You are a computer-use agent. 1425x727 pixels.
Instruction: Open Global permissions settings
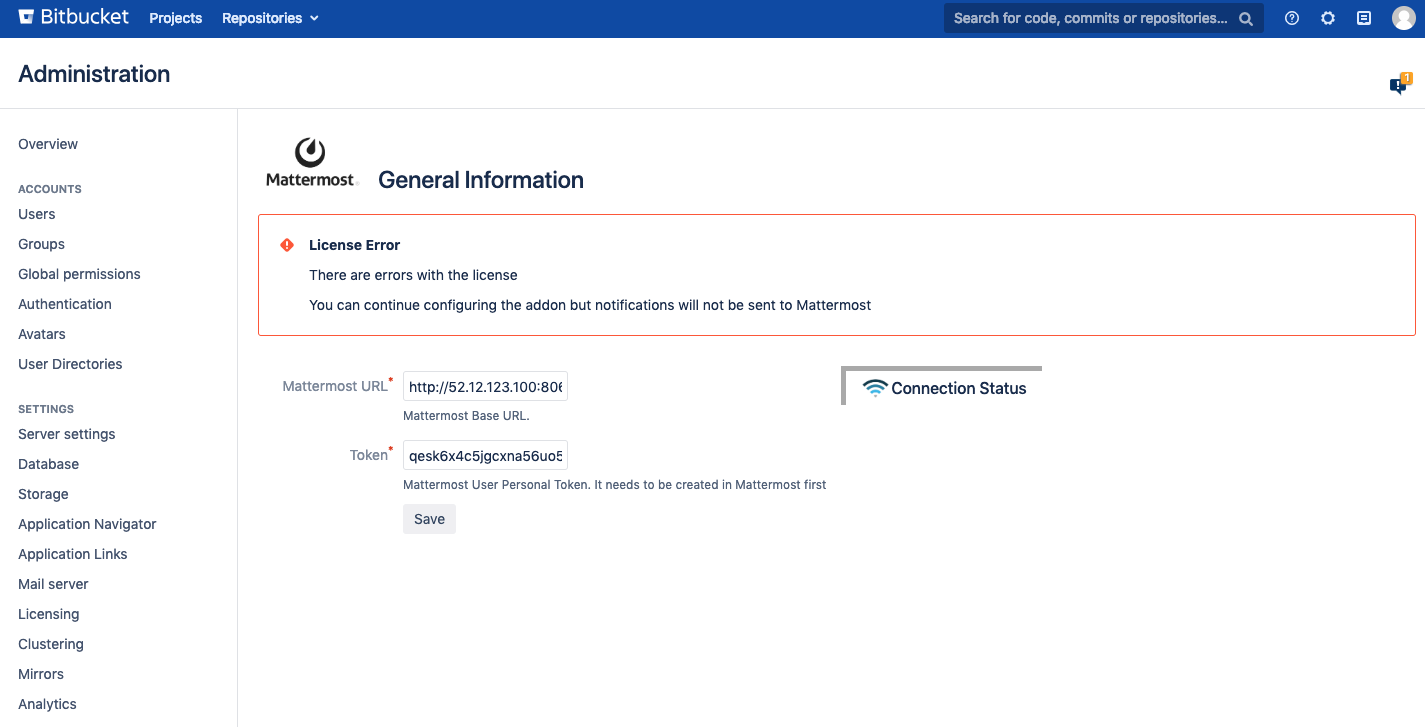click(x=79, y=274)
